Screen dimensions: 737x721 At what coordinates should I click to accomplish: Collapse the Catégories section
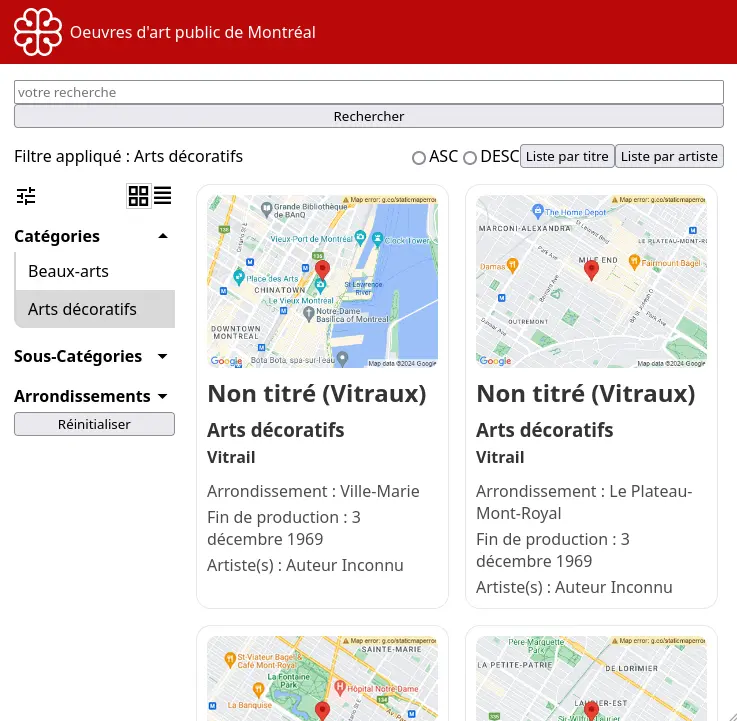[x=163, y=236]
